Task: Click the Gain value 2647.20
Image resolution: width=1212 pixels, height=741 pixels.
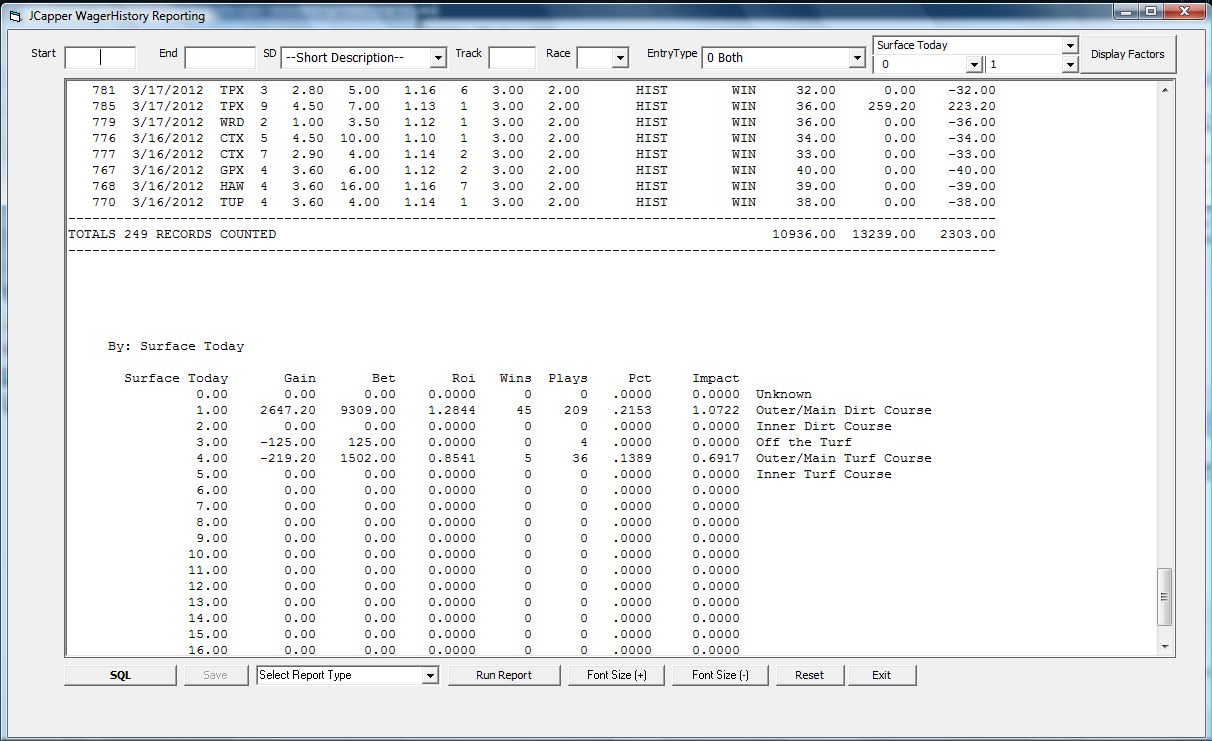Action: tap(288, 410)
